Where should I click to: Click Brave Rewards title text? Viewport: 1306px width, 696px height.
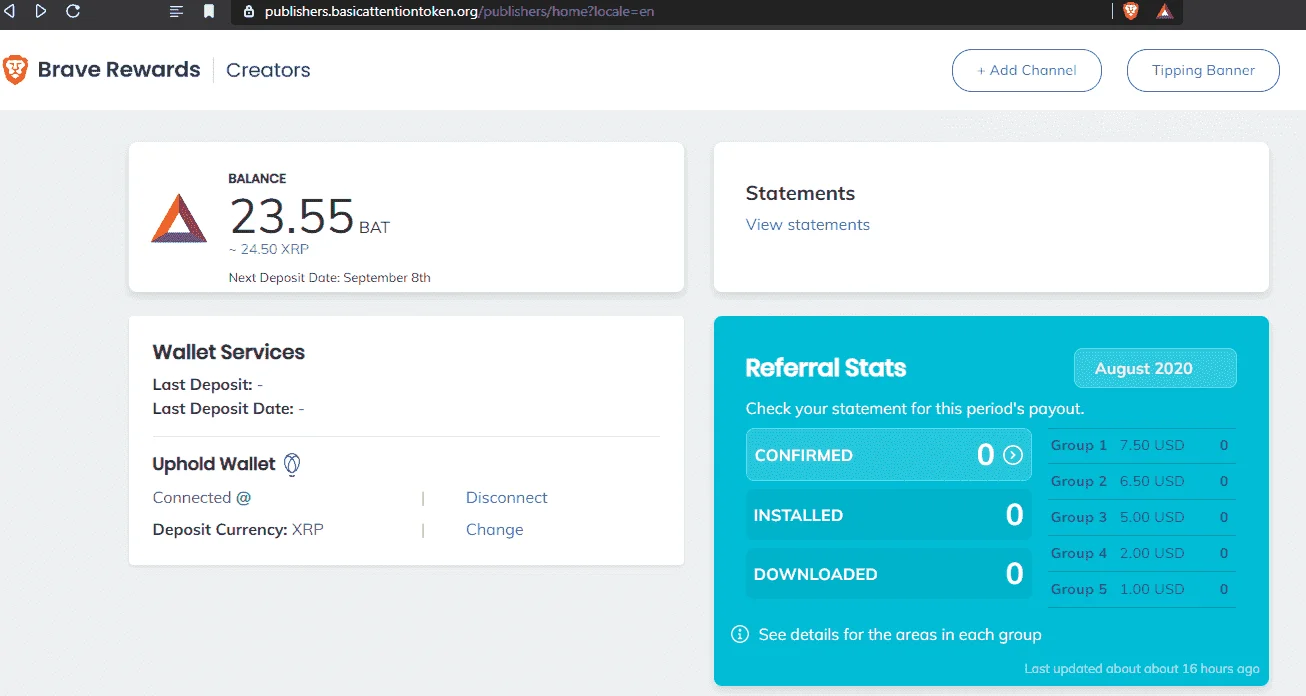(x=119, y=70)
